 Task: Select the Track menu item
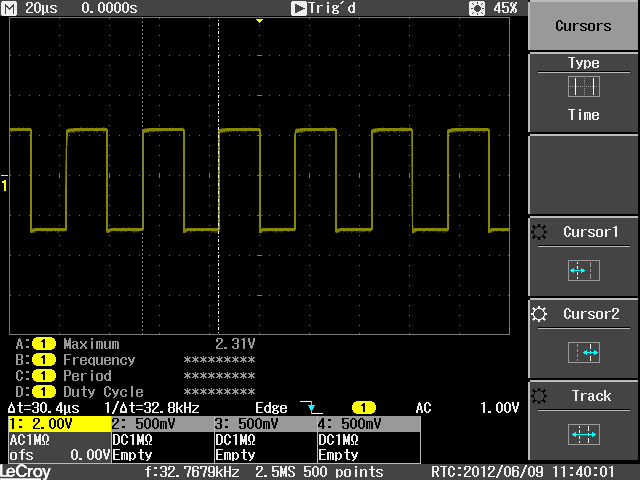[x=583, y=420]
